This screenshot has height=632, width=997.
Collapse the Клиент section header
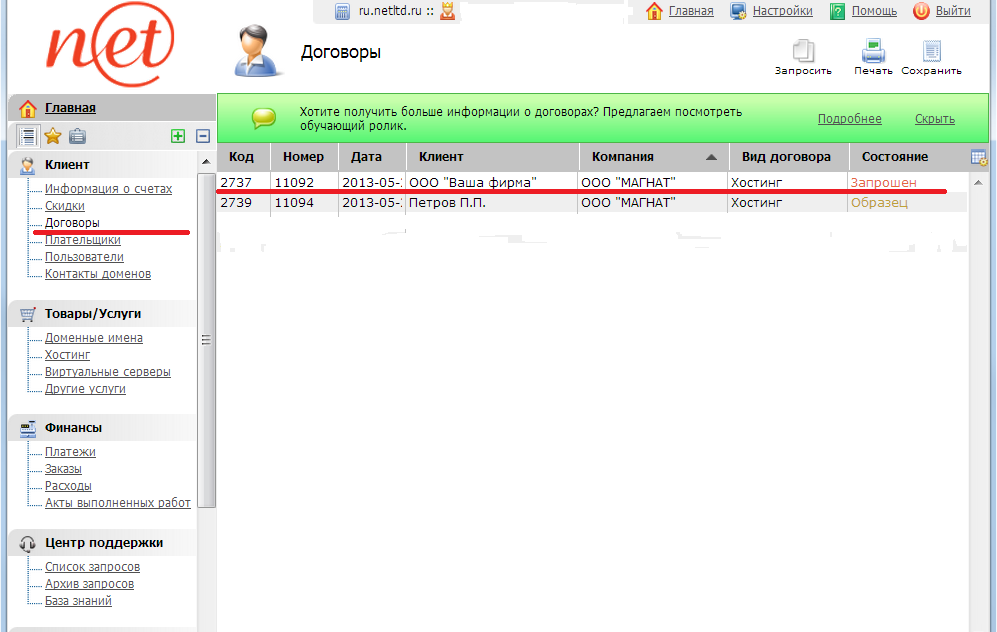click(x=67, y=164)
